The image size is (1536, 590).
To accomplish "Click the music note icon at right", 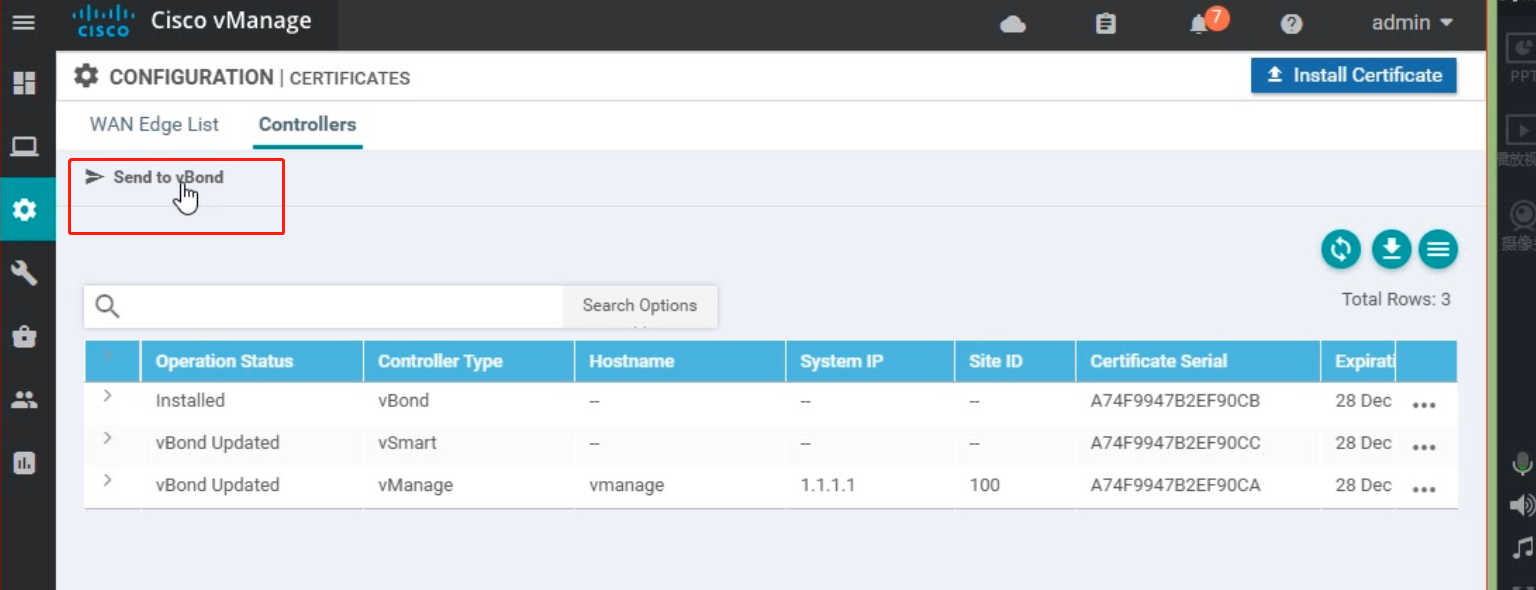I will (1523, 547).
